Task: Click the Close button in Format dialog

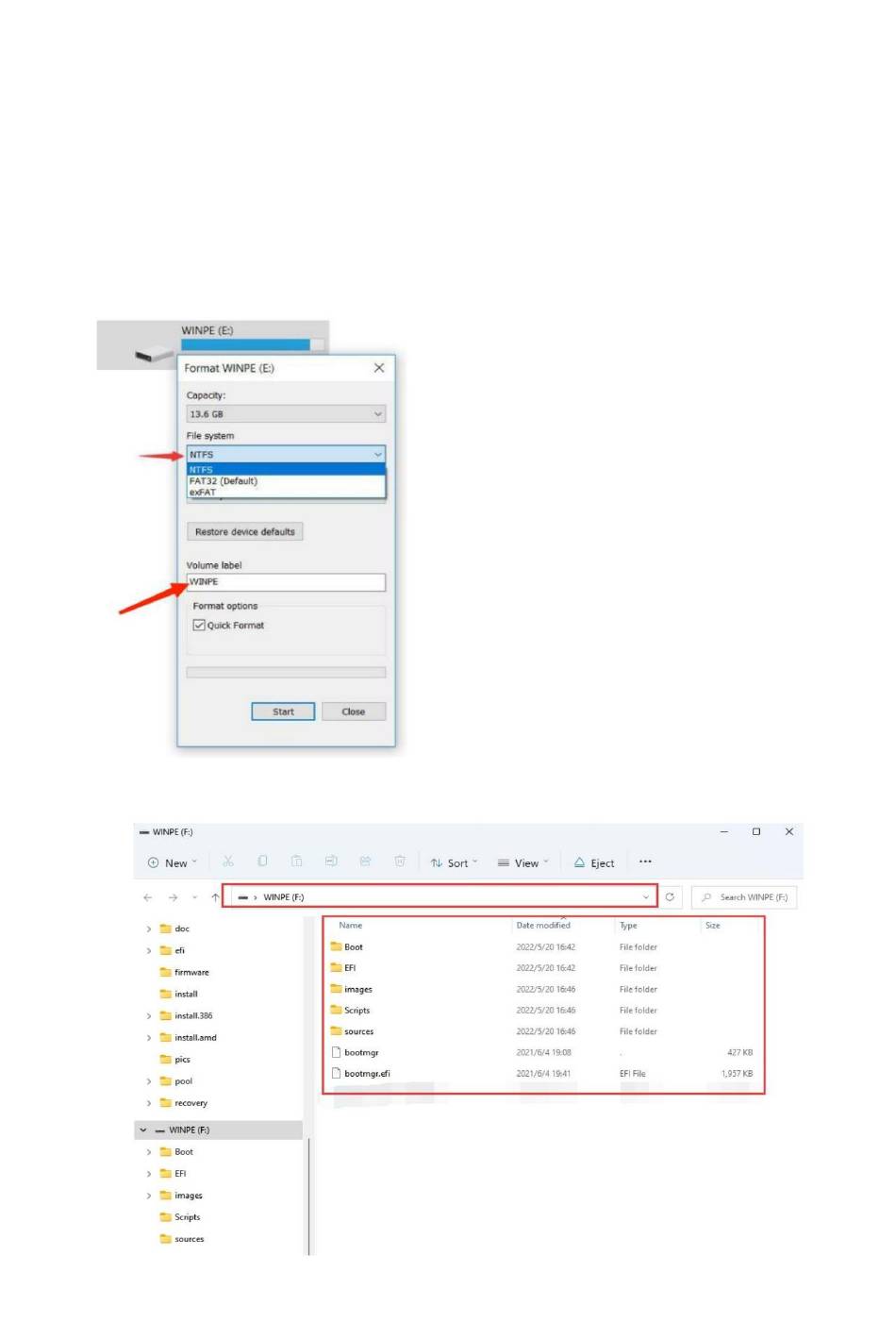Action: click(x=354, y=711)
